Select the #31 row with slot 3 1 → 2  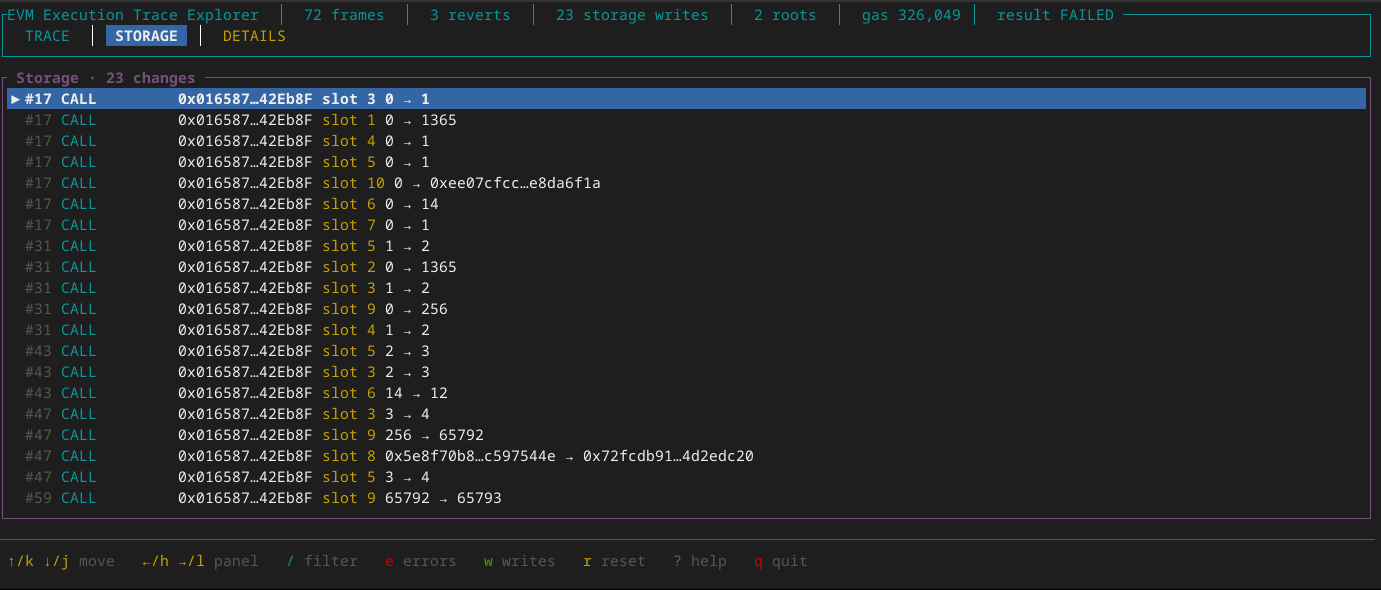tap(687, 288)
